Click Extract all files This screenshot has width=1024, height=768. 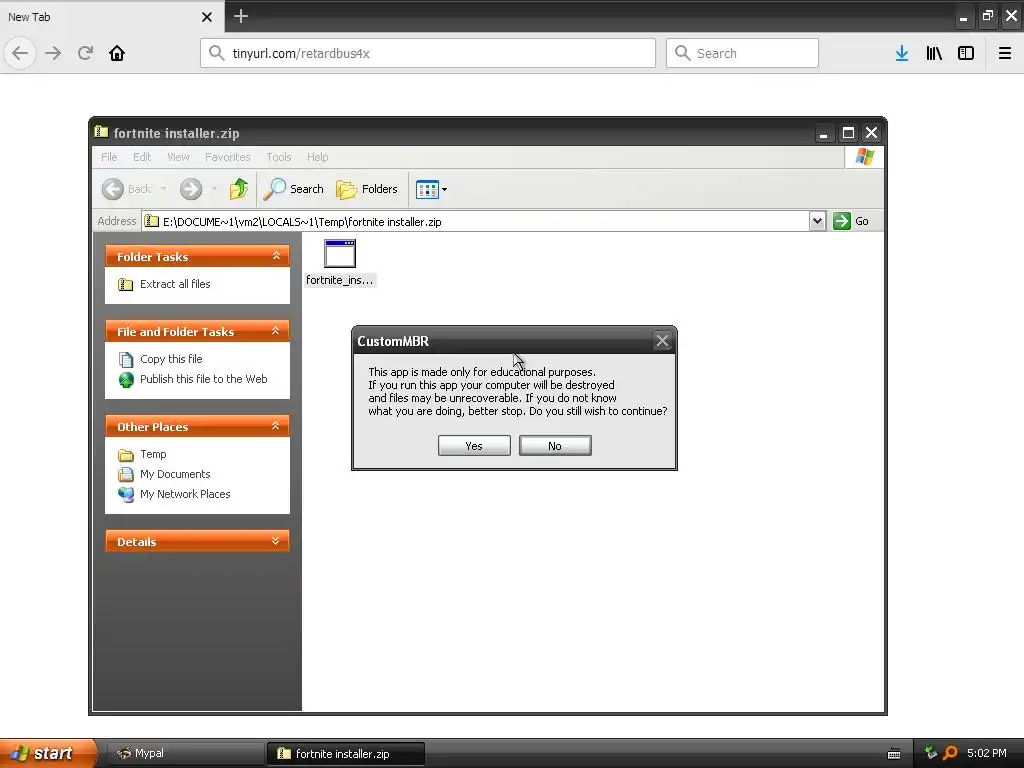(175, 284)
